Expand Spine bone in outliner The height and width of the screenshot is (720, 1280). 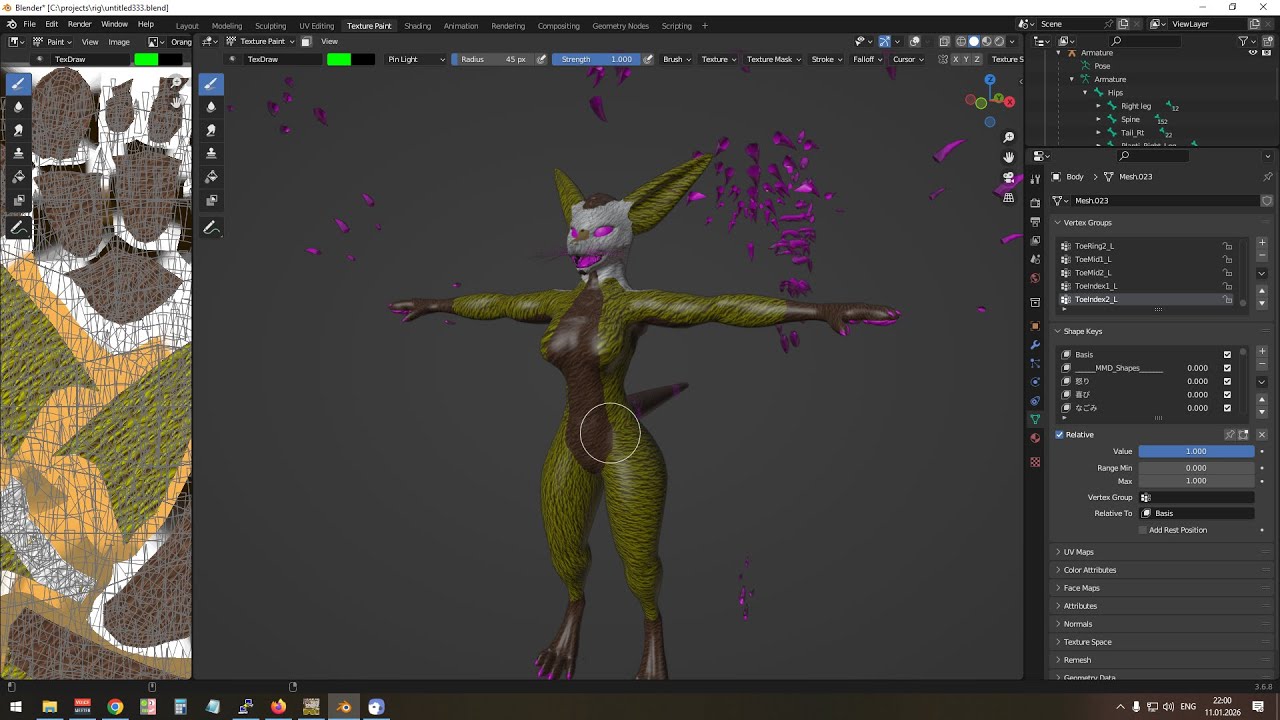click(1098, 119)
